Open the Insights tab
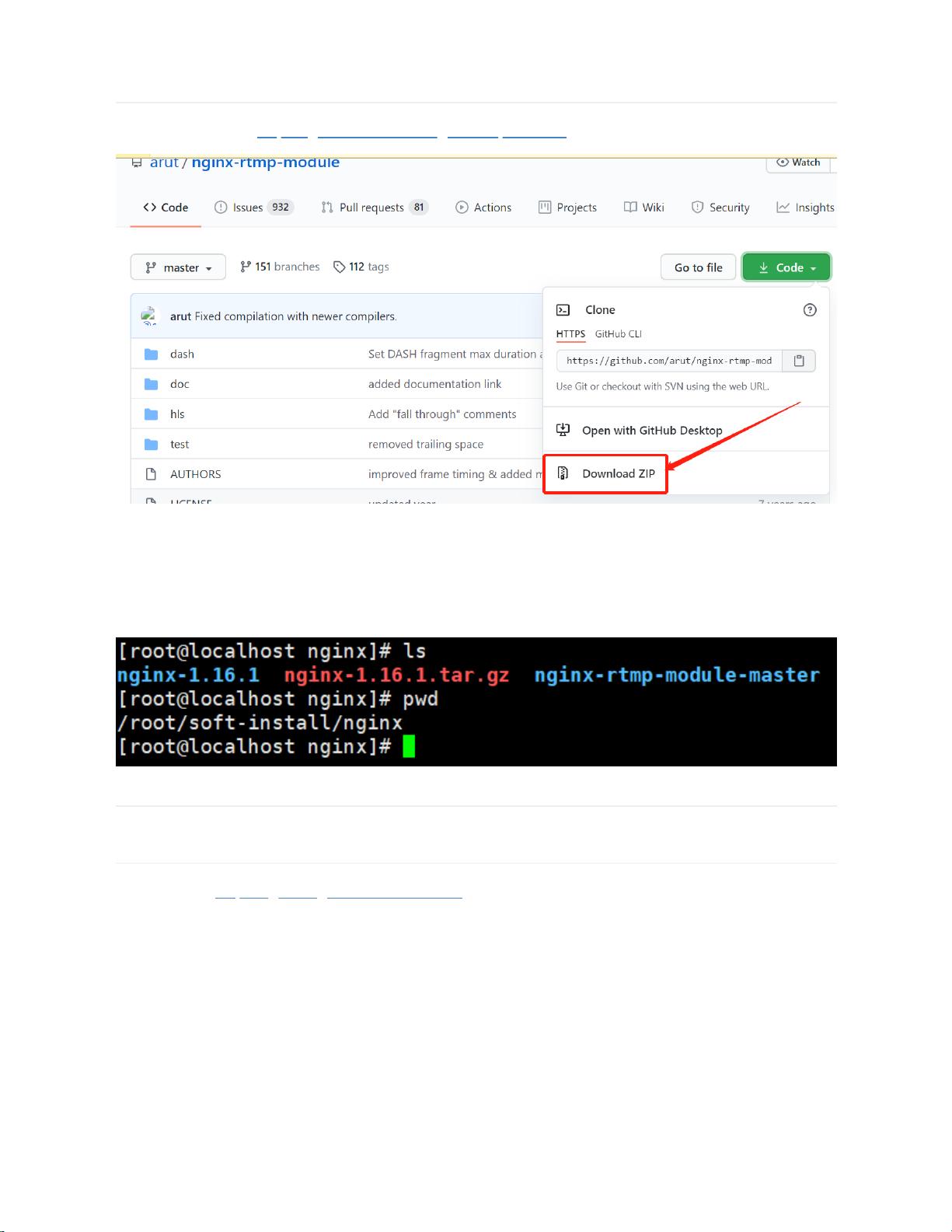Screen dimensions: 952x1232 (805, 208)
